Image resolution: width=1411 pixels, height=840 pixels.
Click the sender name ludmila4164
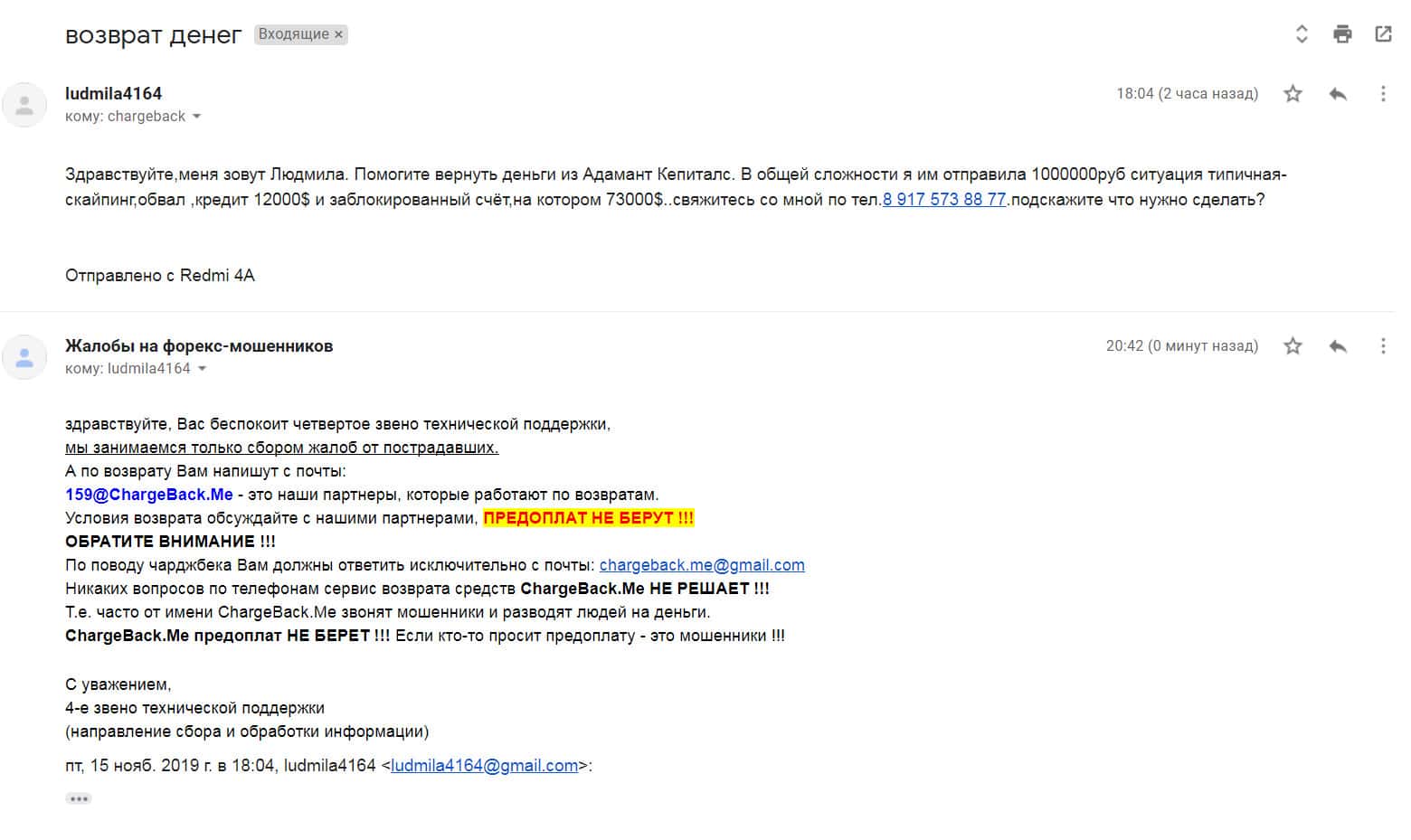[x=113, y=93]
